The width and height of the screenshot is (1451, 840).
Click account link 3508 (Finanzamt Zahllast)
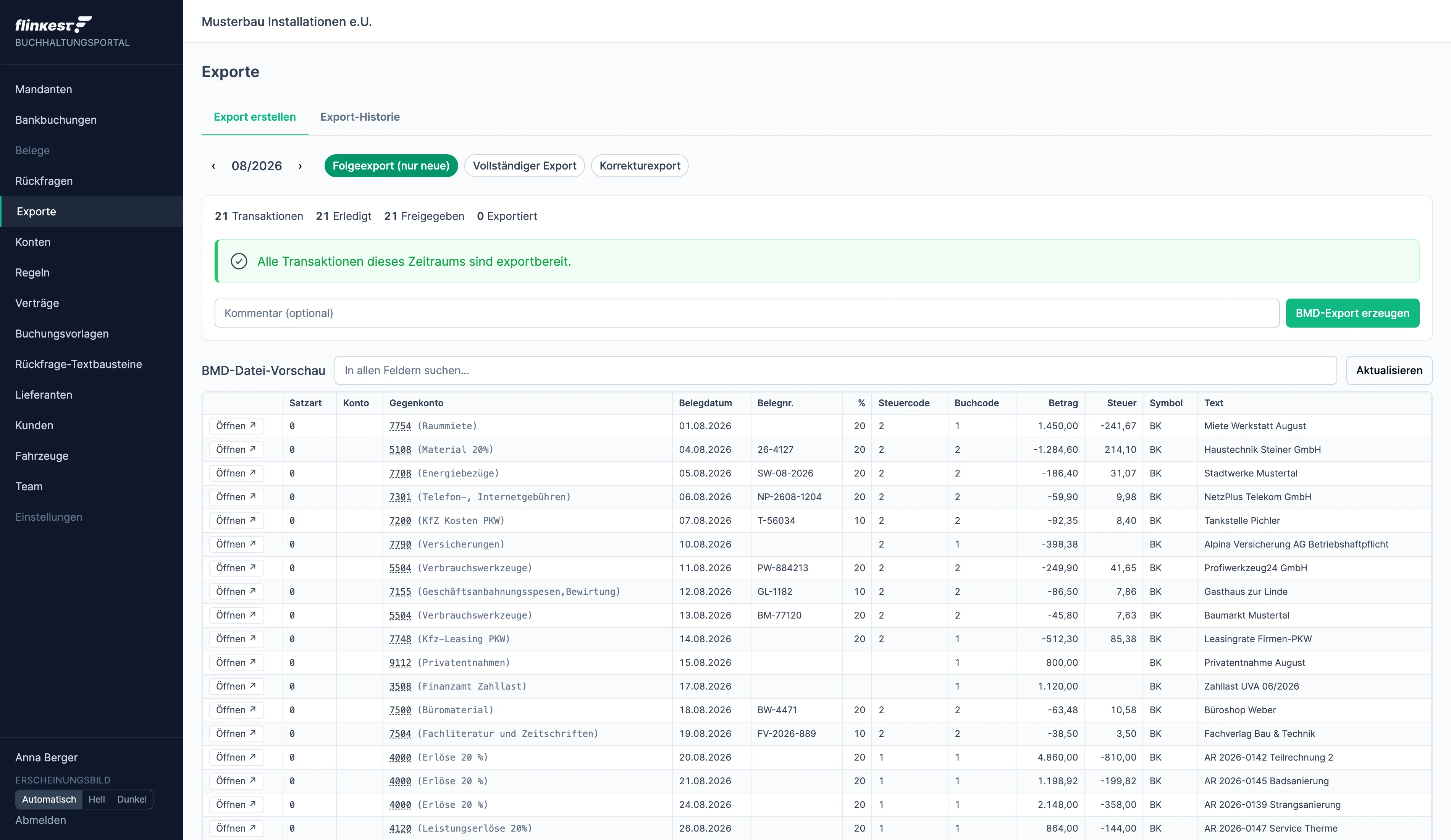tap(400, 686)
